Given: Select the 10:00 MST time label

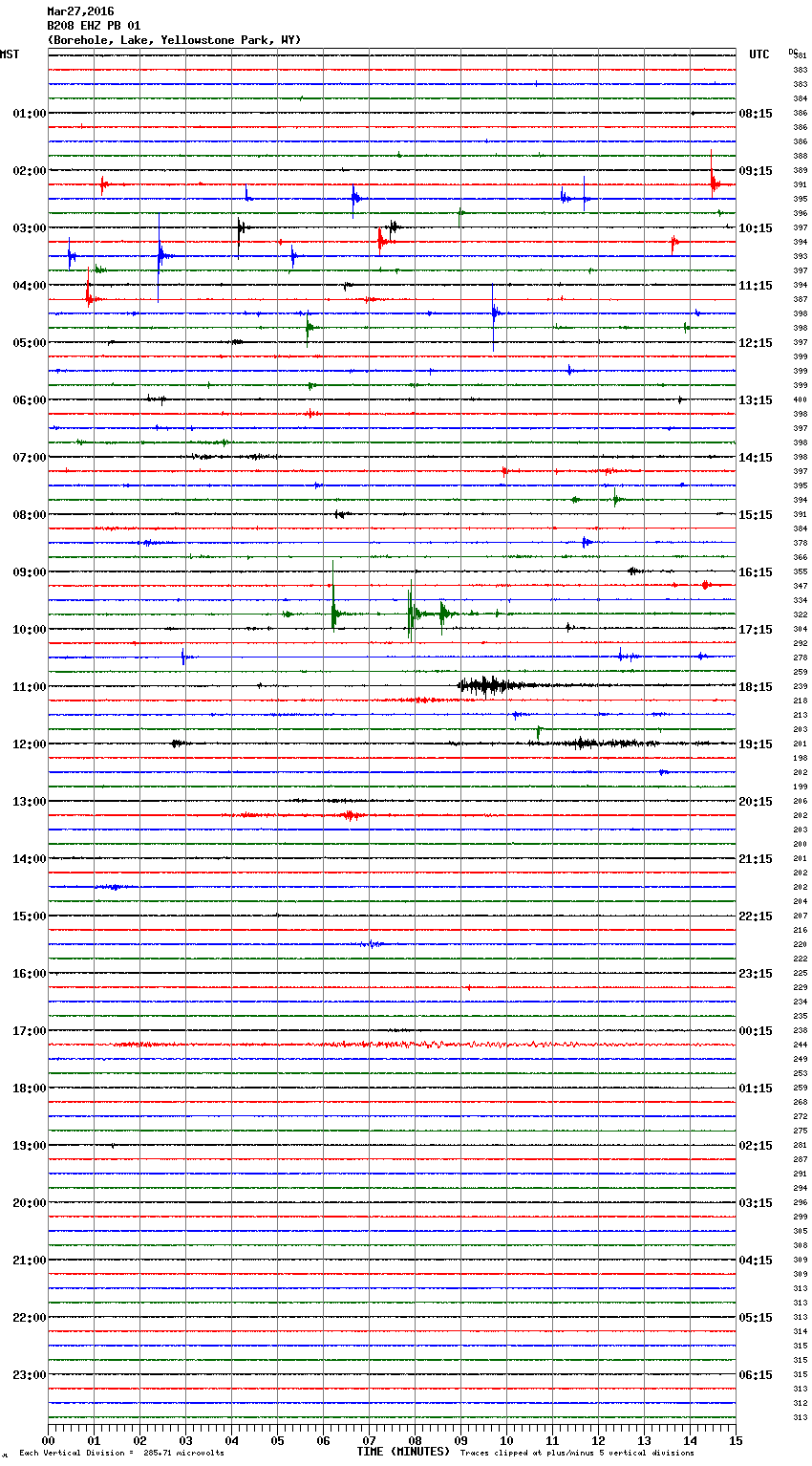Looking at the screenshot, I should pos(29,630).
